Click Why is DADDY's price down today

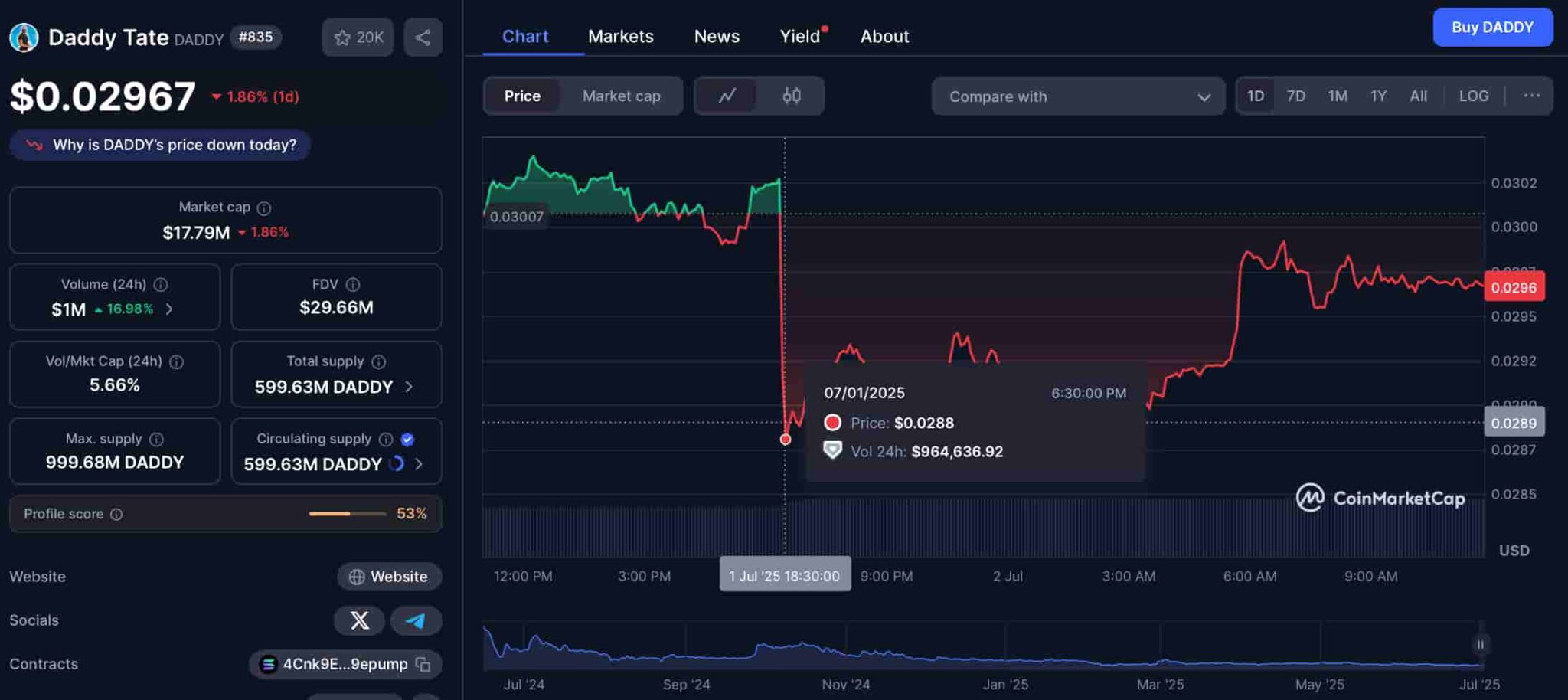point(161,145)
